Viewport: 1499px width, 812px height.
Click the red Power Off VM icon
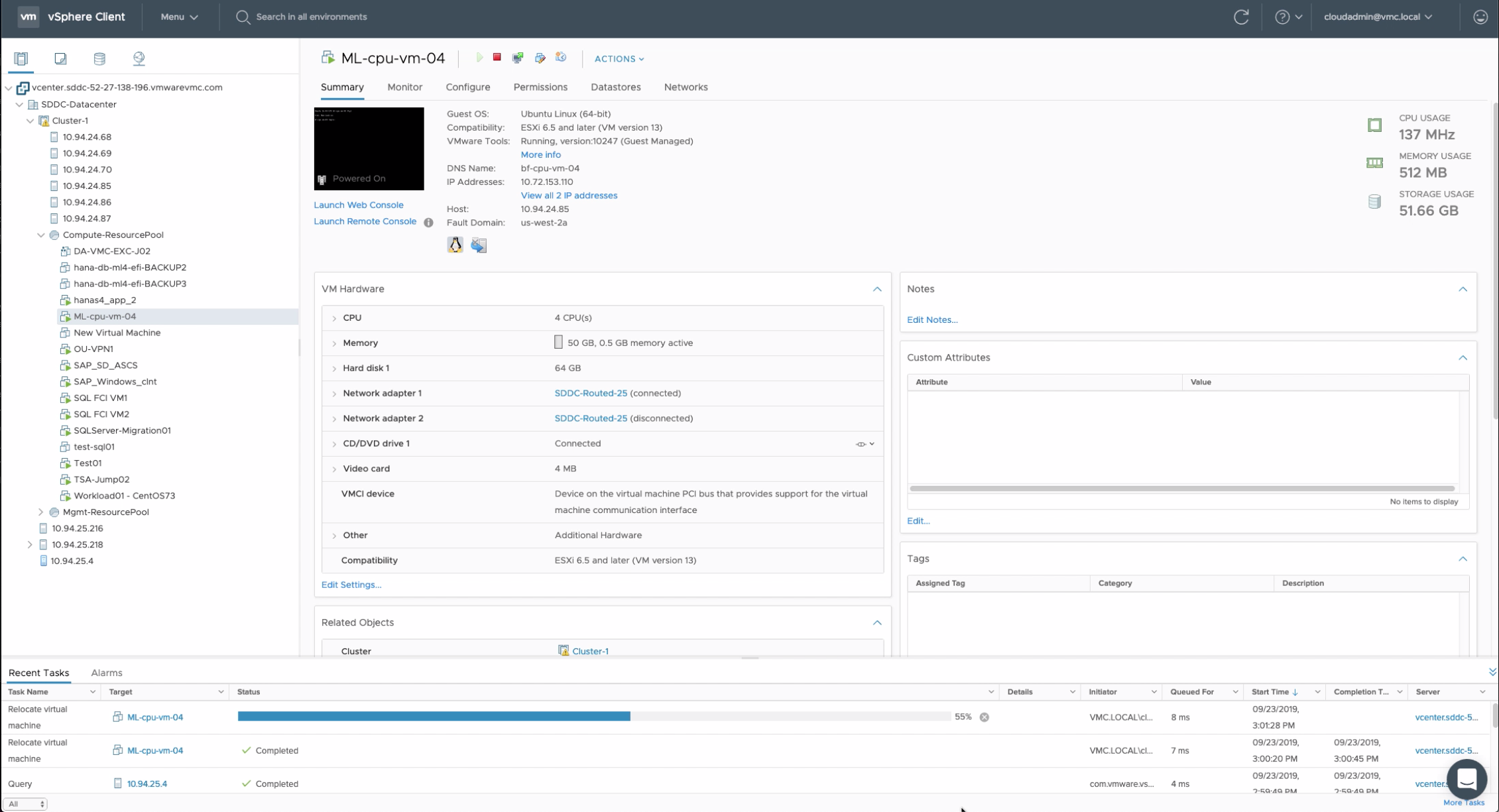coord(497,58)
